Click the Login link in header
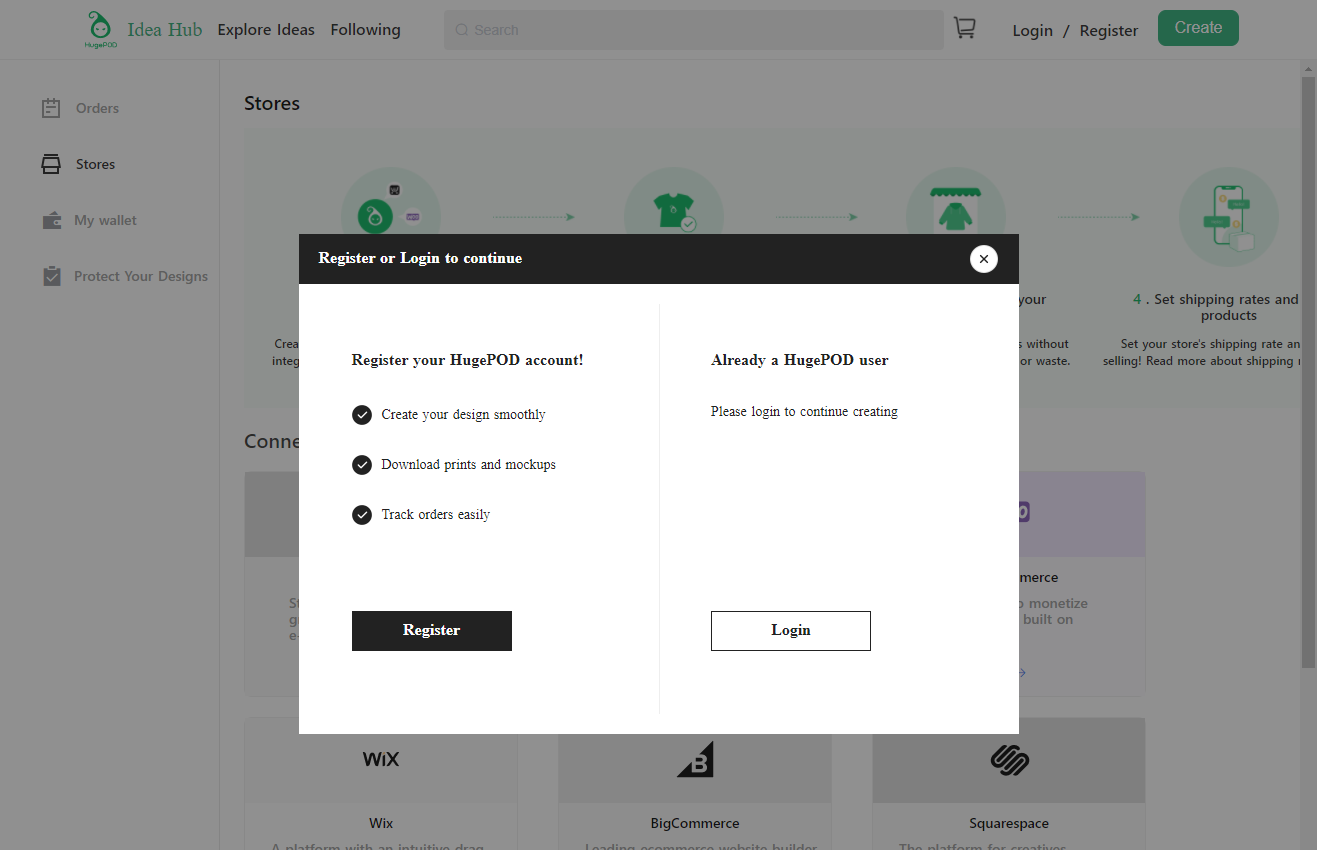 [x=1032, y=30]
